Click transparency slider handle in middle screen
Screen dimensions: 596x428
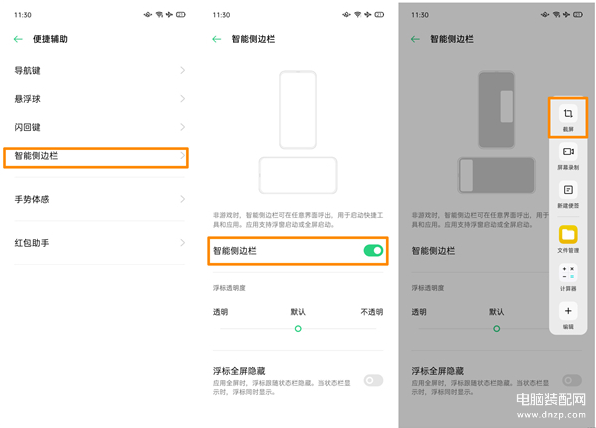pyautogui.click(x=298, y=328)
